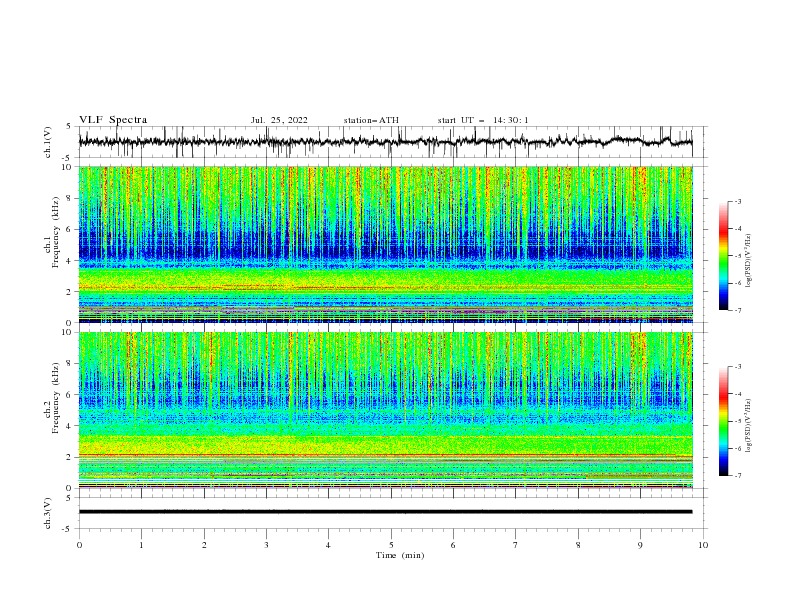This screenshot has width=792, height=612.
Task: Click the ch.2 spectrogram panel
Action: click(x=385, y=410)
